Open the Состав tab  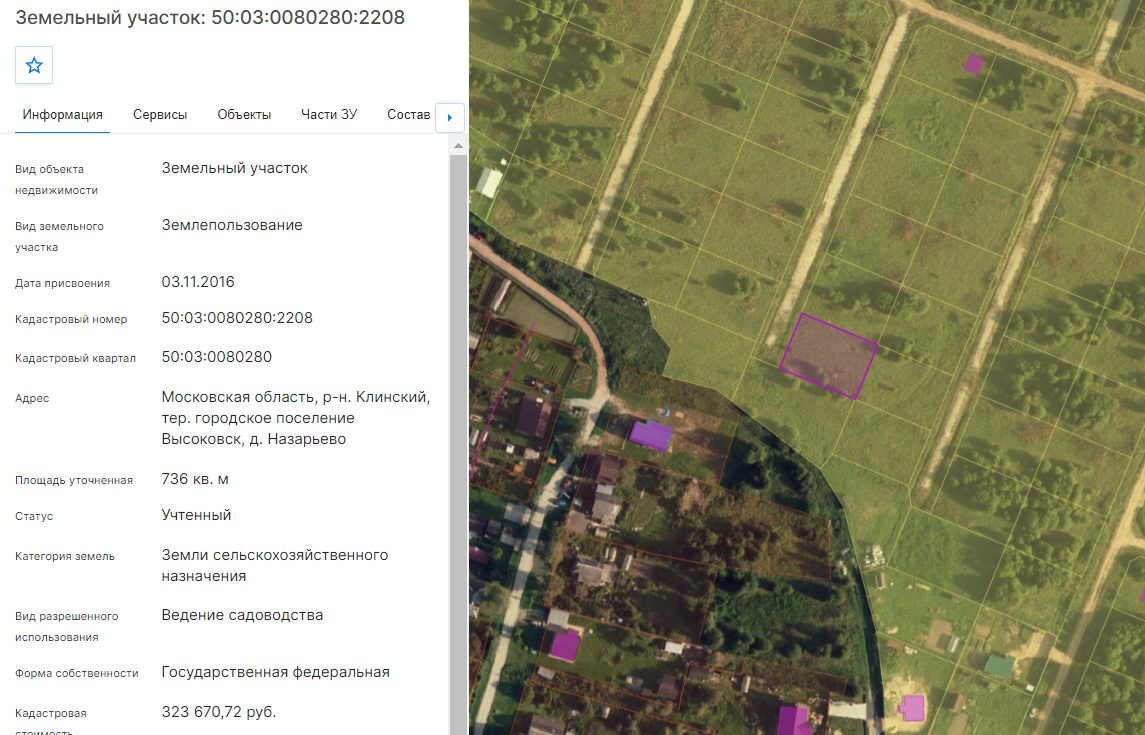[408, 115]
